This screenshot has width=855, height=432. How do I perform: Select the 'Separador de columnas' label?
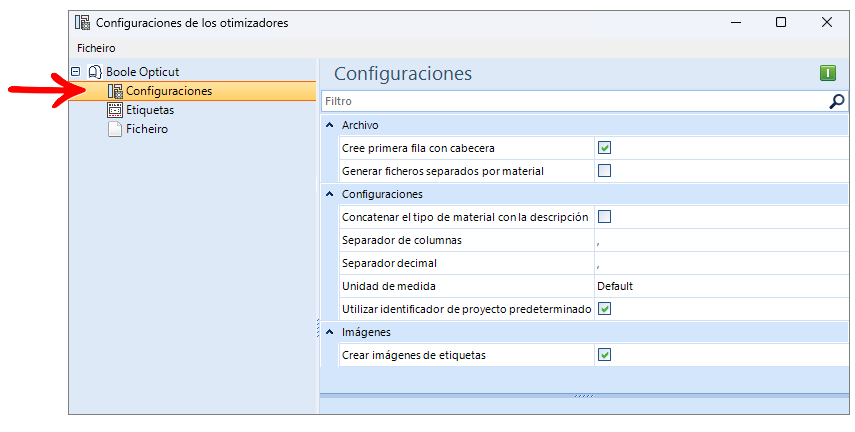click(402, 240)
